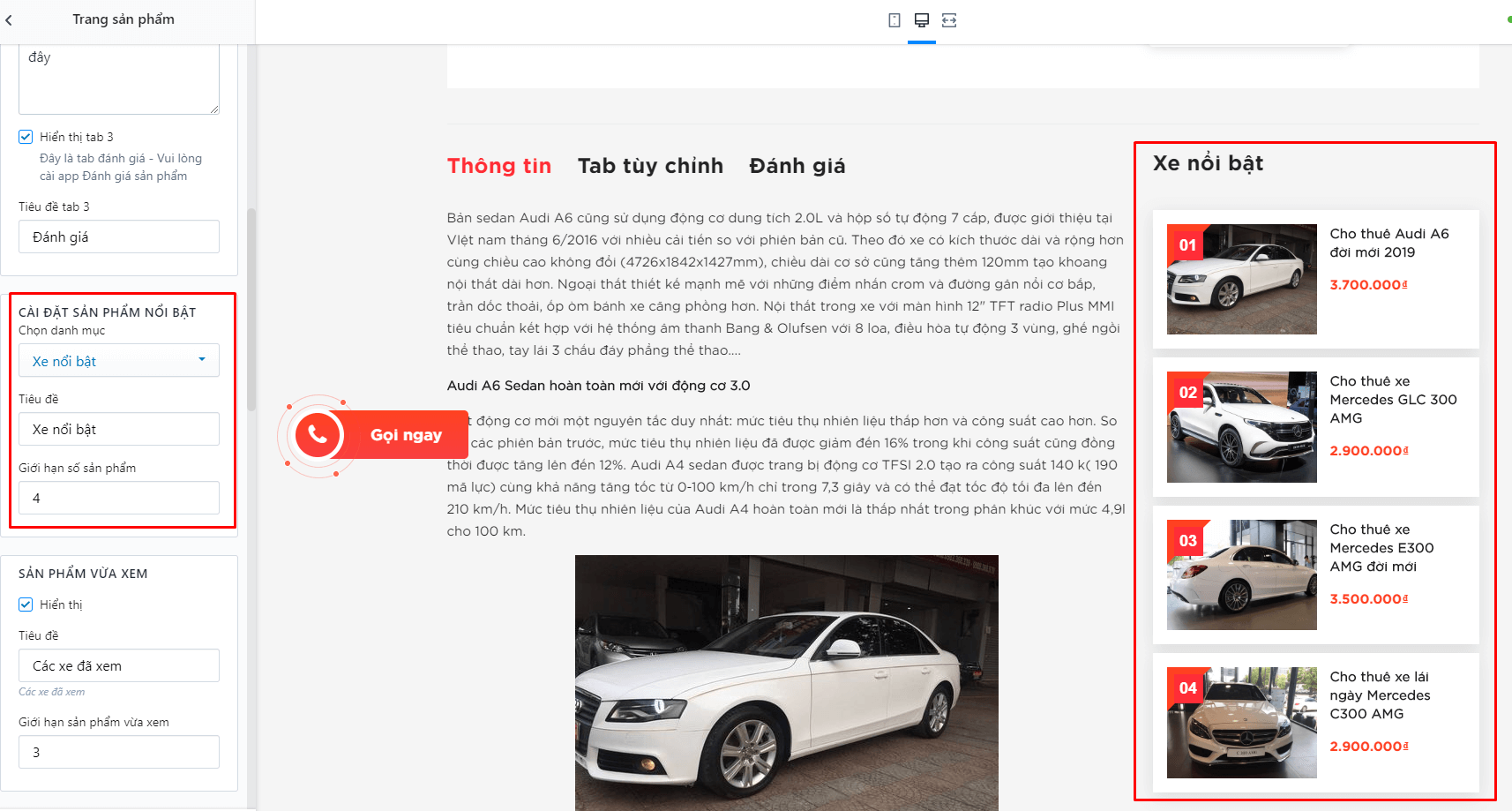Open Cho thuê xe Mercedes GLC 300 link
This screenshot has width=1512, height=811.
[x=1393, y=400]
